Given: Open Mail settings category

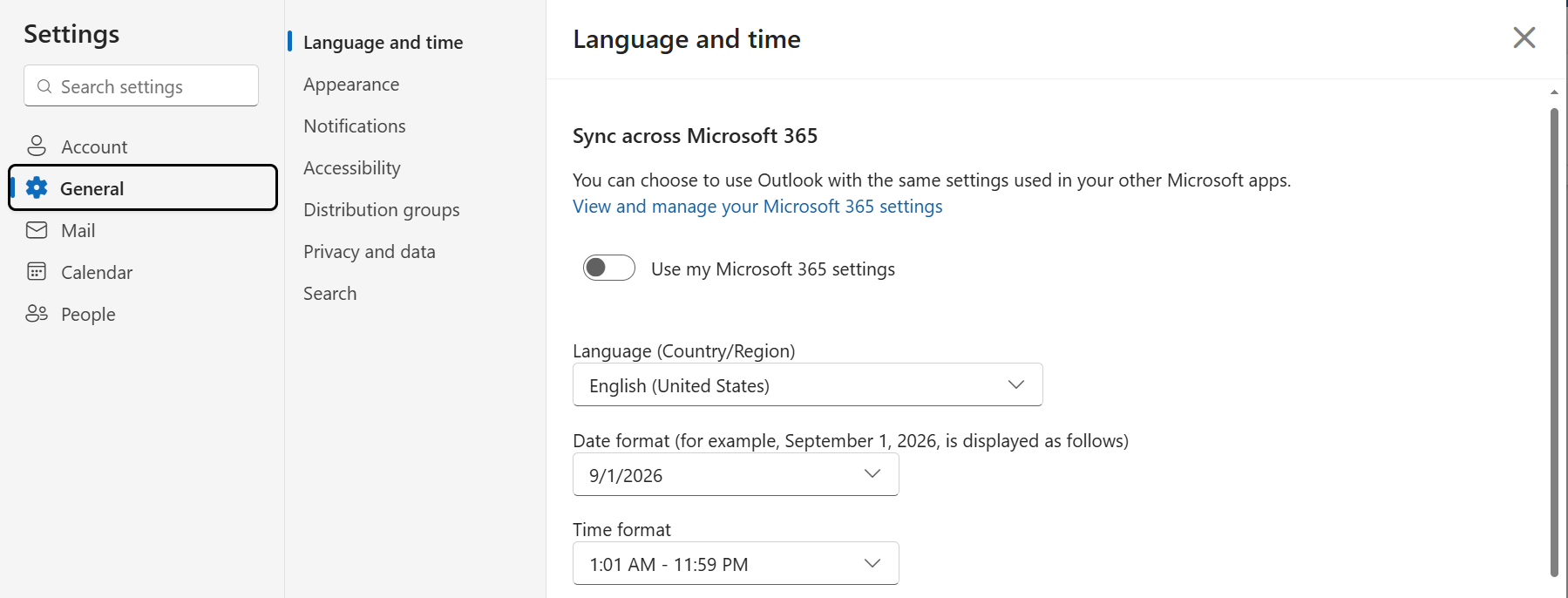Looking at the screenshot, I should click(143, 230).
